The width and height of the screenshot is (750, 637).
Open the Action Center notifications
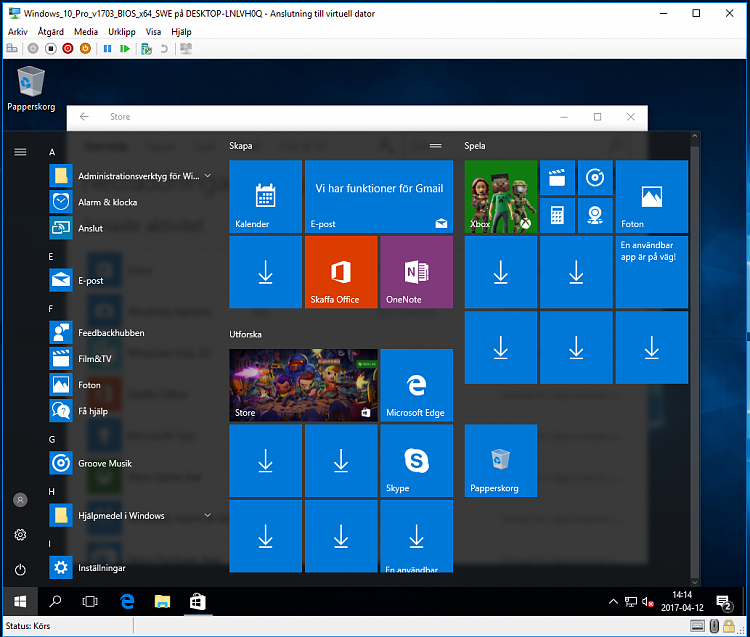(724, 603)
